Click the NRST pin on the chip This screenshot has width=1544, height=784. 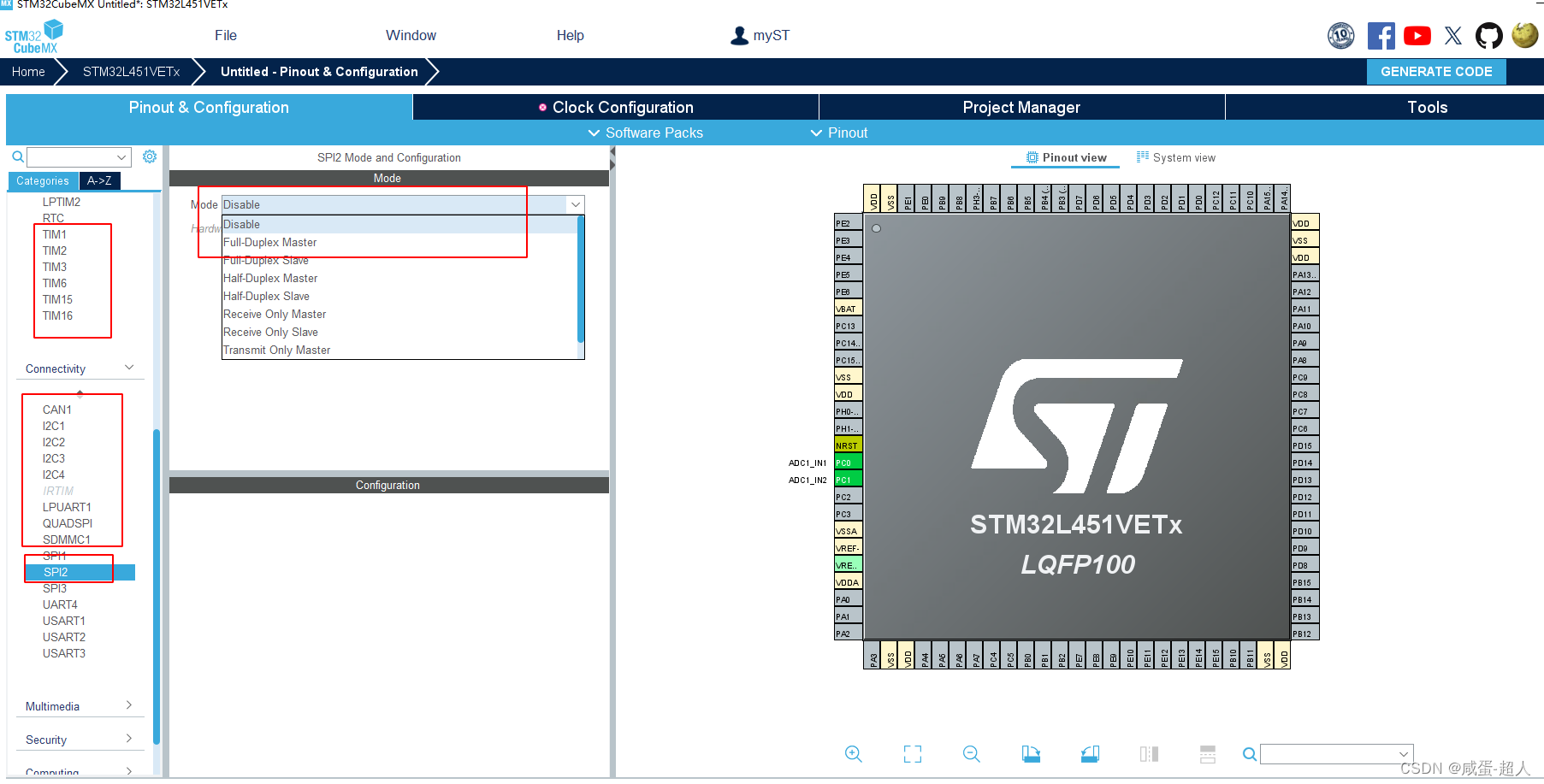(x=848, y=445)
